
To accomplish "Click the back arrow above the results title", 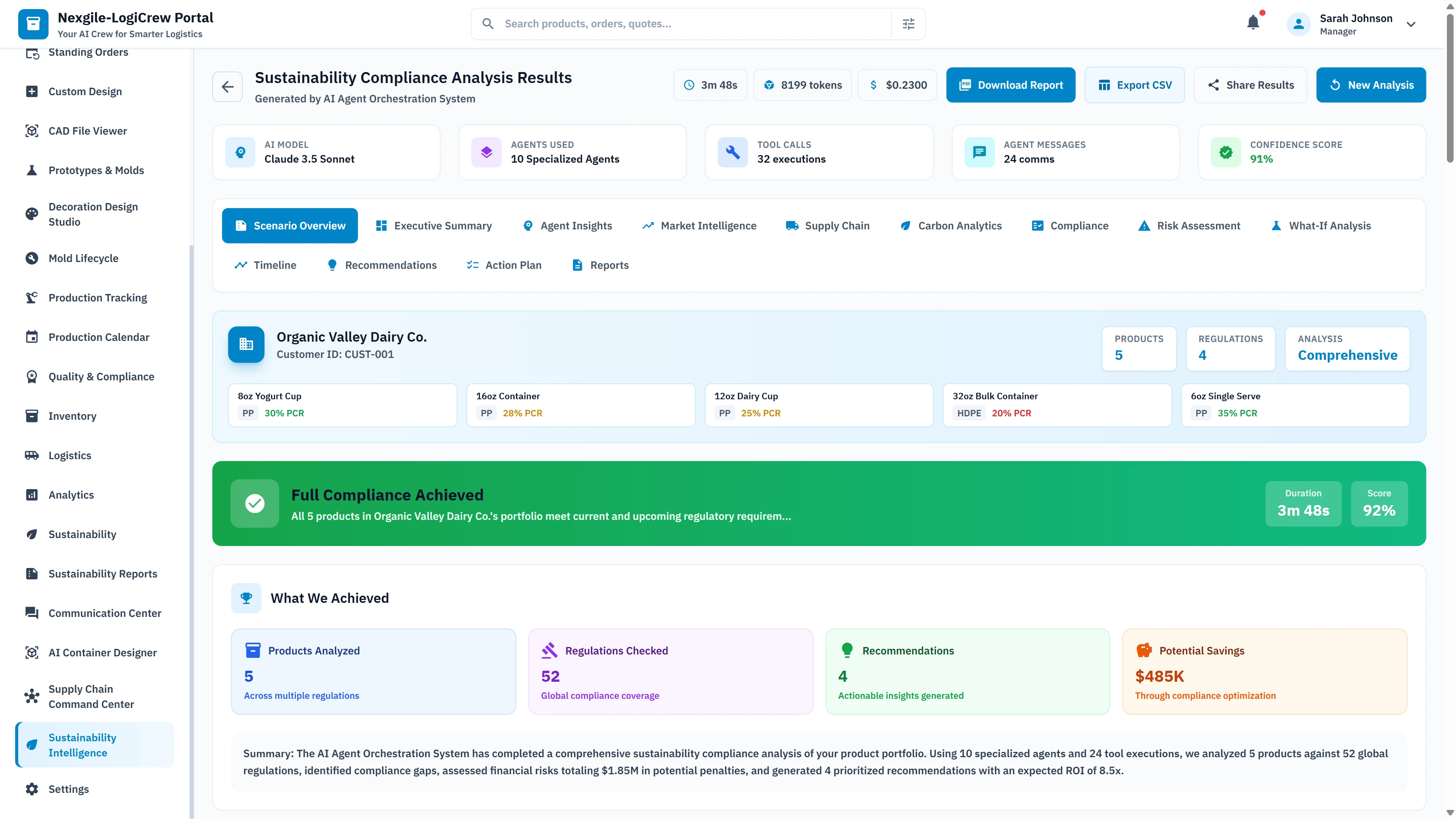I will click(227, 86).
